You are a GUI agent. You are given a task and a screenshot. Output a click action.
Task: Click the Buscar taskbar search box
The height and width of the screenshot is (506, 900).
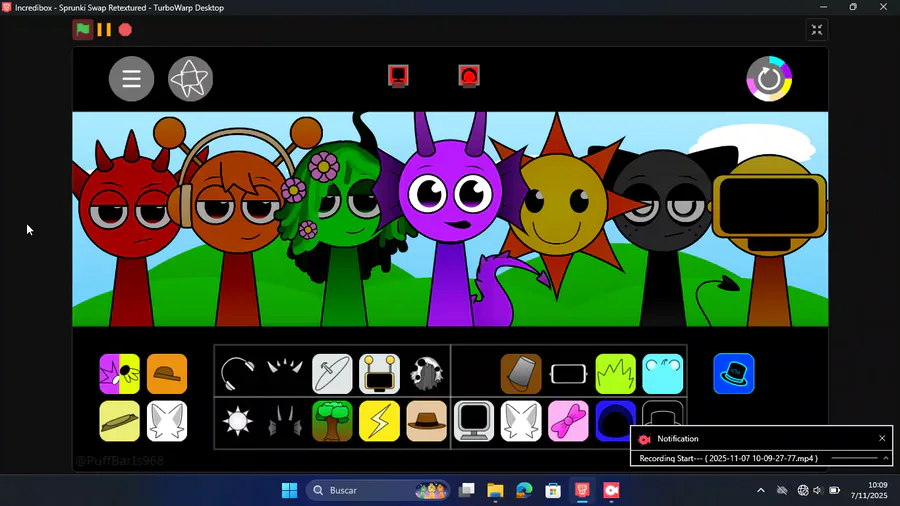click(378, 491)
